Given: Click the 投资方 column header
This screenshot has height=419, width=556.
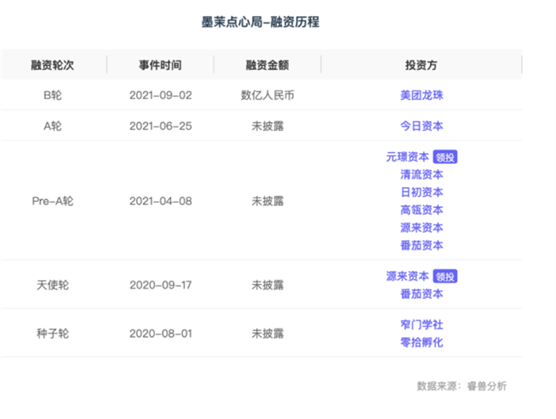Looking at the screenshot, I should pyautogui.click(x=421, y=65).
